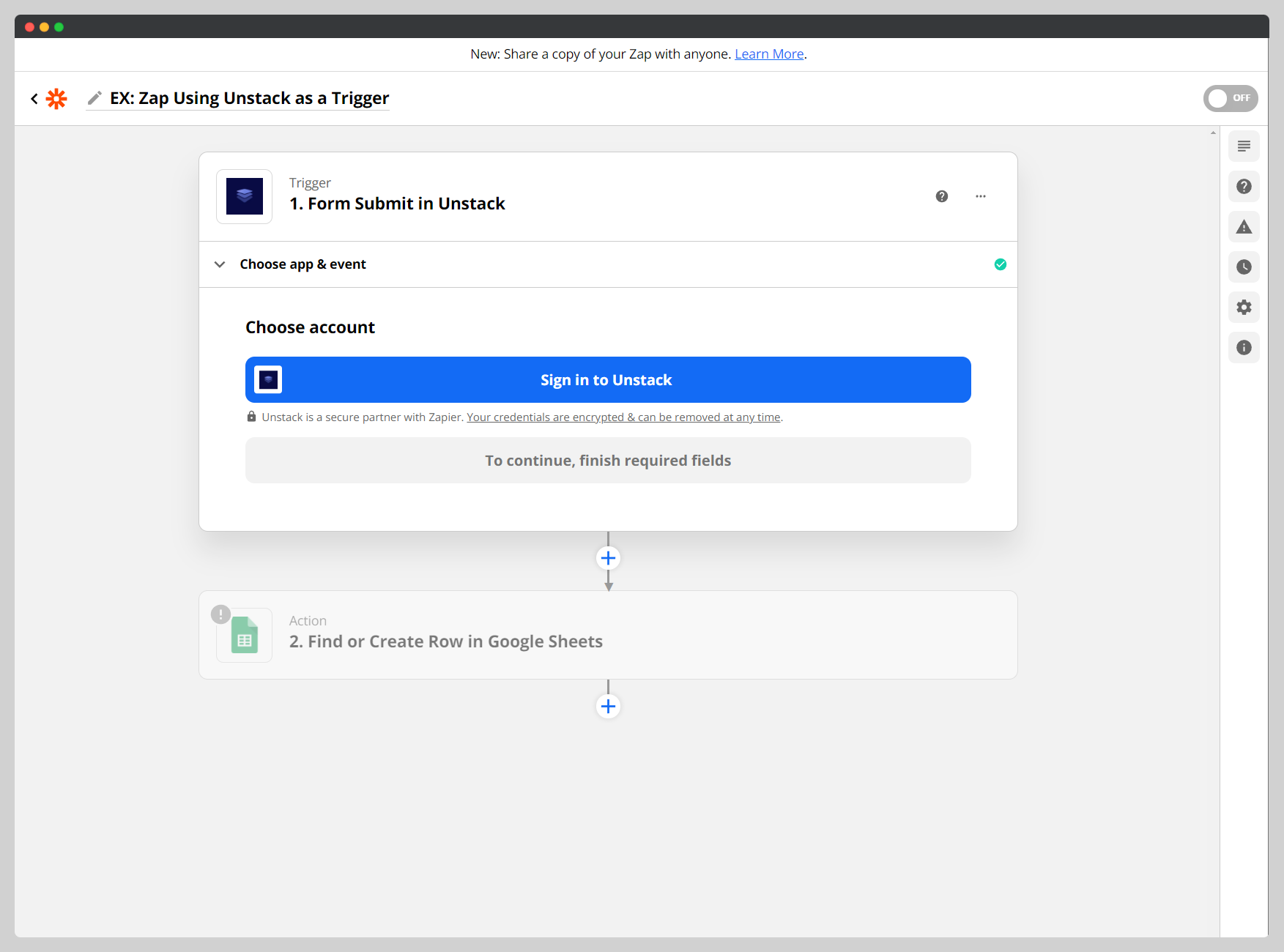The height and width of the screenshot is (952, 1284).
Task: Click the credentials encrypted link
Action: tap(623, 417)
